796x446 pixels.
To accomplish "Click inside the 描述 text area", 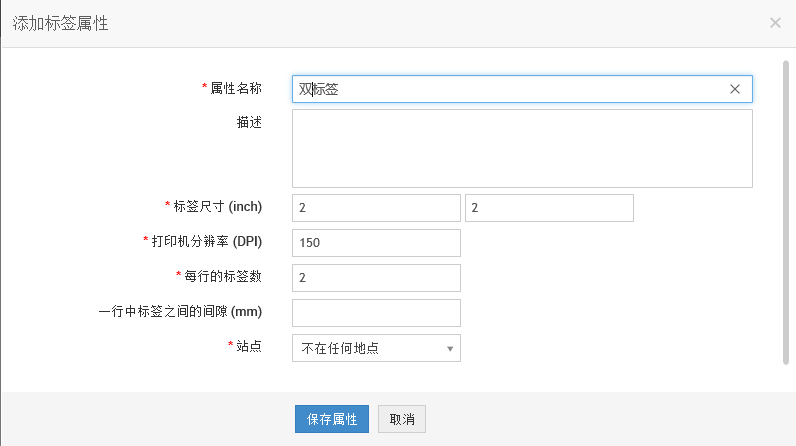I will 522,148.
